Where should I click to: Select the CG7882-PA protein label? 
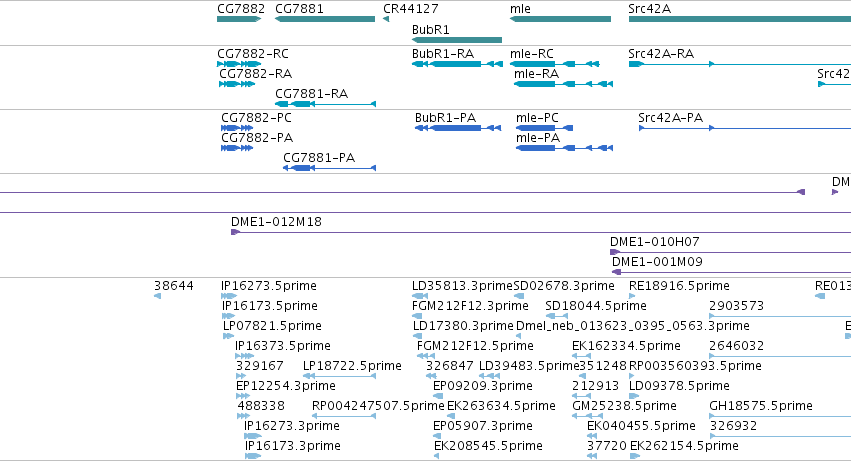pos(257,138)
